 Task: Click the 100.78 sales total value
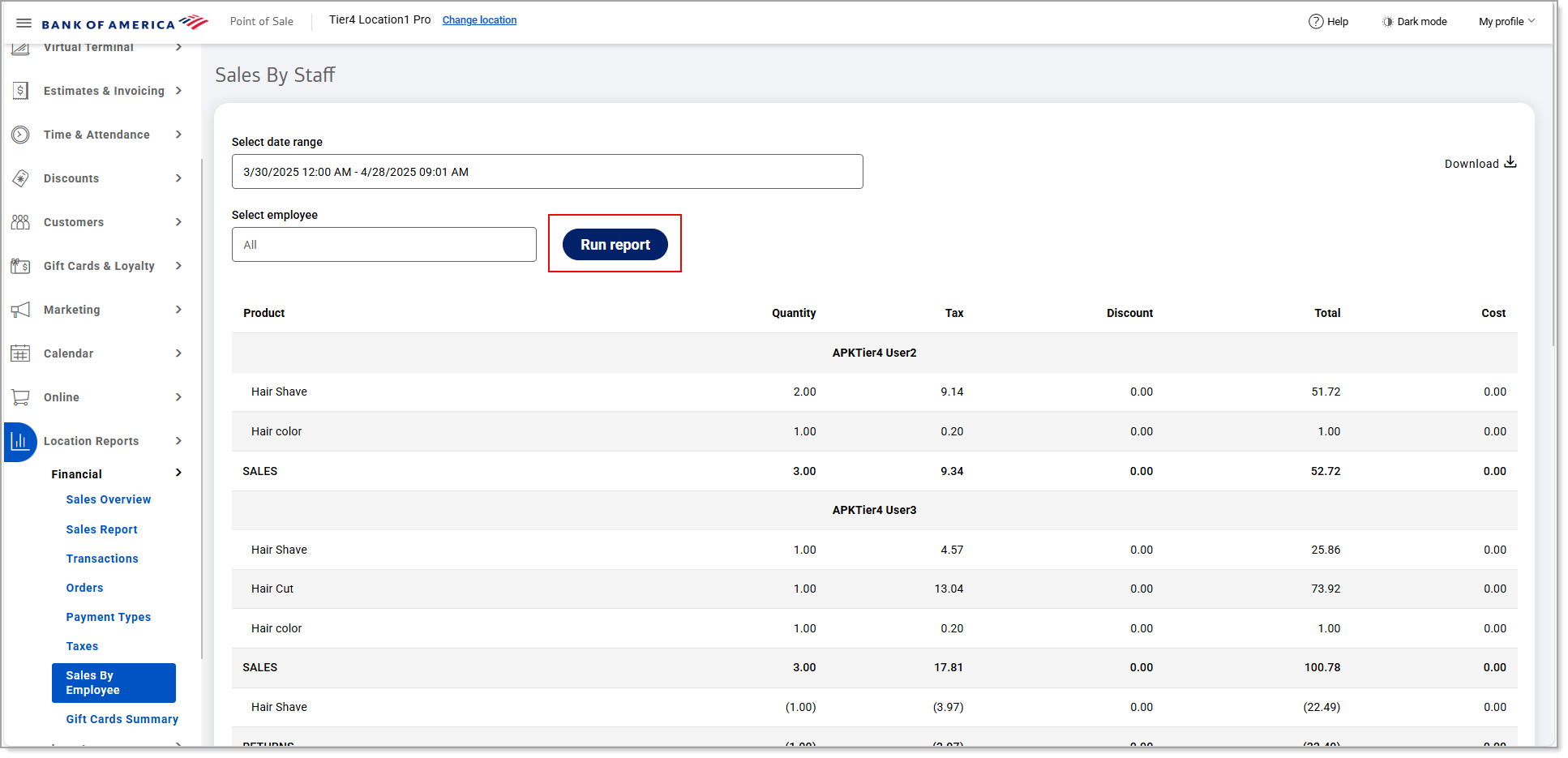tap(1322, 667)
